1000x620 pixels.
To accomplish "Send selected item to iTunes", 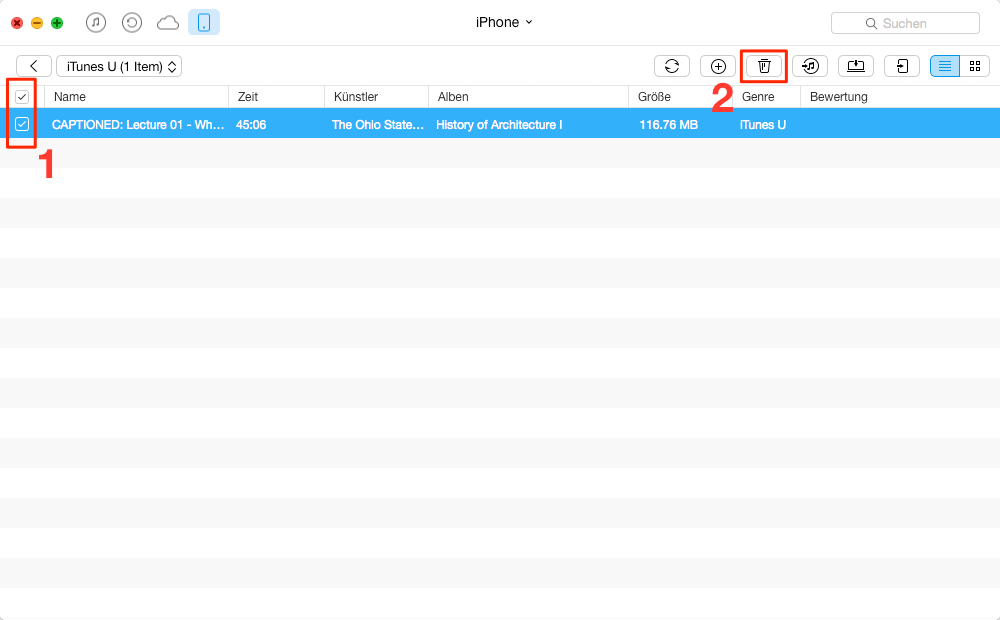I will pyautogui.click(x=810, y=66).
